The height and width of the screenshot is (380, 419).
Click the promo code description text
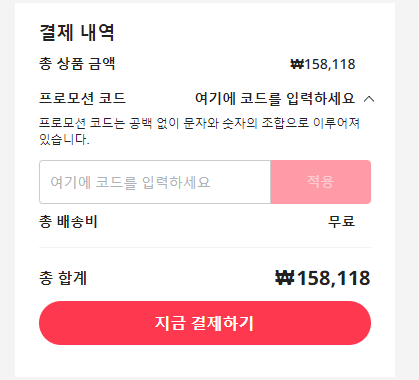[199, 131]
